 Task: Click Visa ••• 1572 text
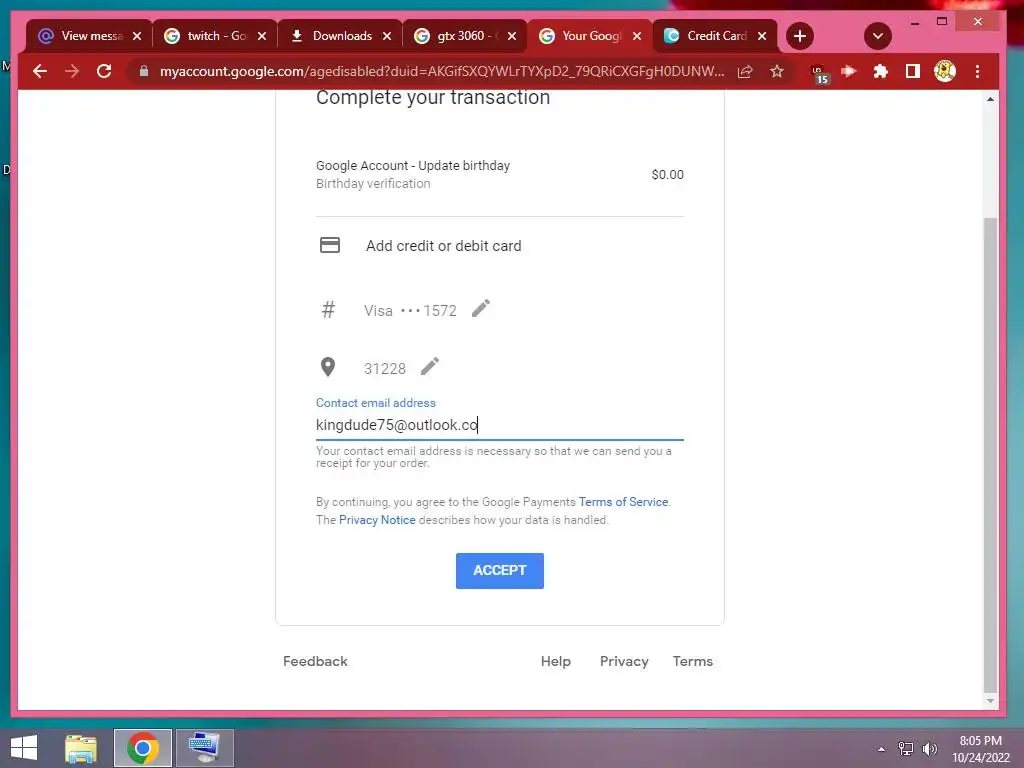point(410,311)
